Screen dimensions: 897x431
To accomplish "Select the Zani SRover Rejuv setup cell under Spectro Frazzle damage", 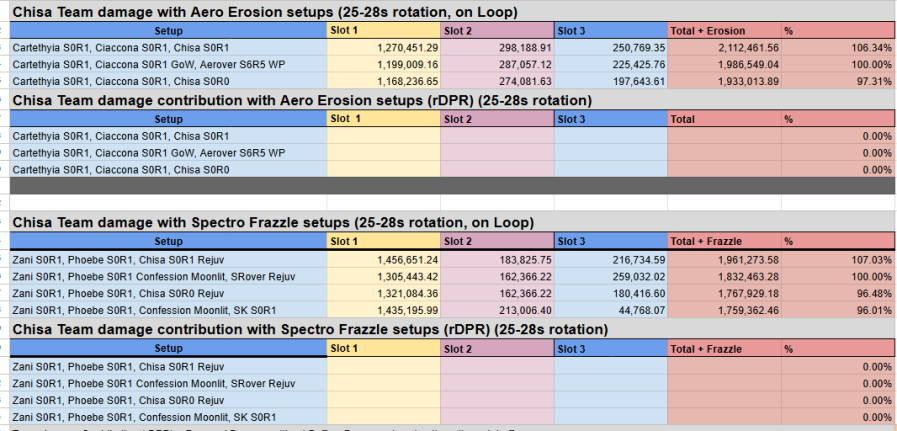I will [168, 276].
